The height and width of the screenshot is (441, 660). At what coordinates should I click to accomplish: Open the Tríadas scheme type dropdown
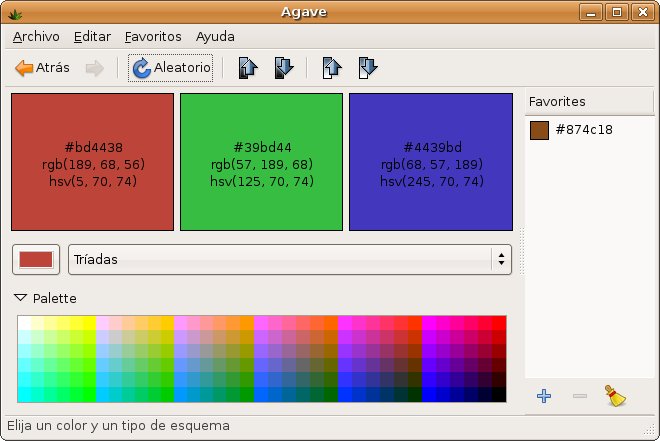tap(290, 259)
